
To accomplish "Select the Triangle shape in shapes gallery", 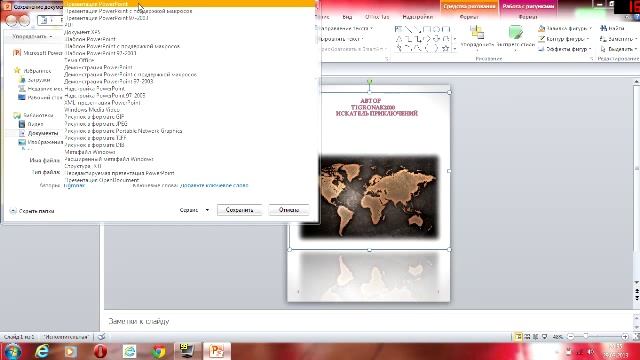I will (399, 39).
